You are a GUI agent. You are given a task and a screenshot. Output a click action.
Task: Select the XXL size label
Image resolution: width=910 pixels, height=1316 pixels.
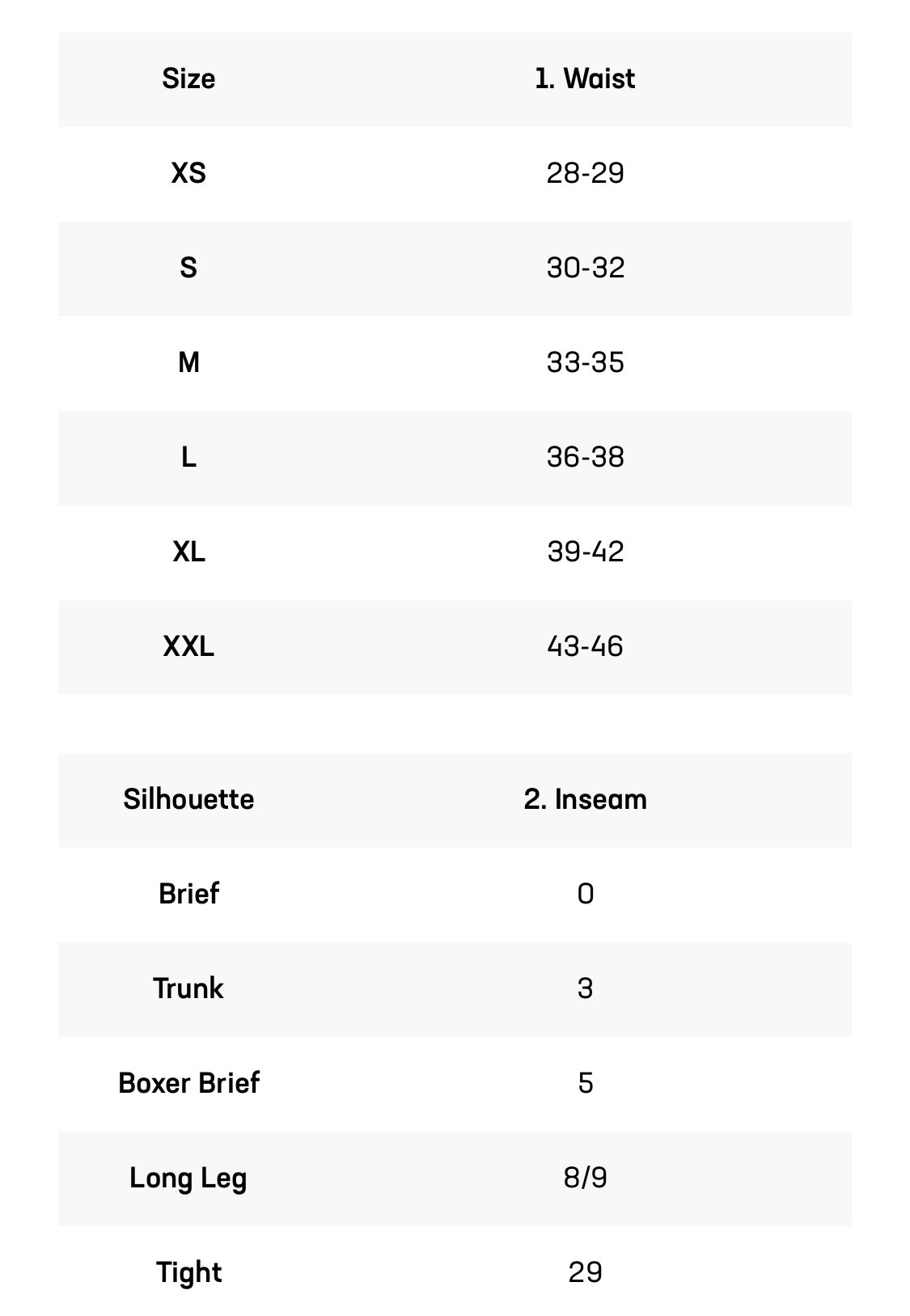click(x=188, y=647)
